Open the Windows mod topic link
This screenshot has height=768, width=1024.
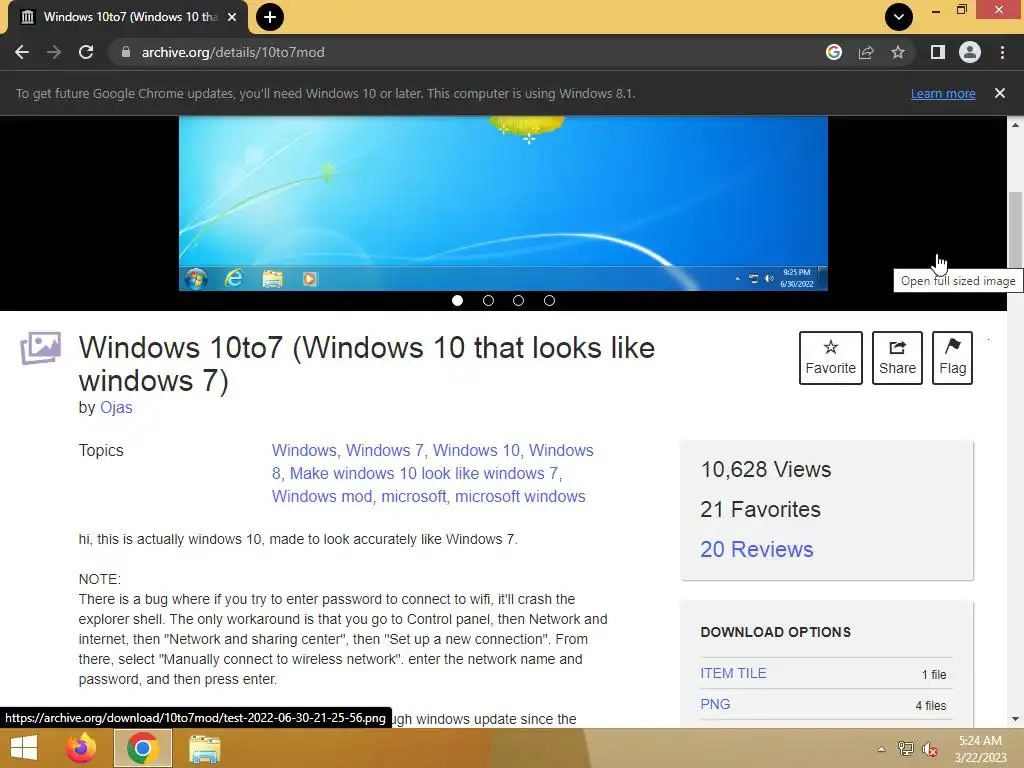(322, 496)
